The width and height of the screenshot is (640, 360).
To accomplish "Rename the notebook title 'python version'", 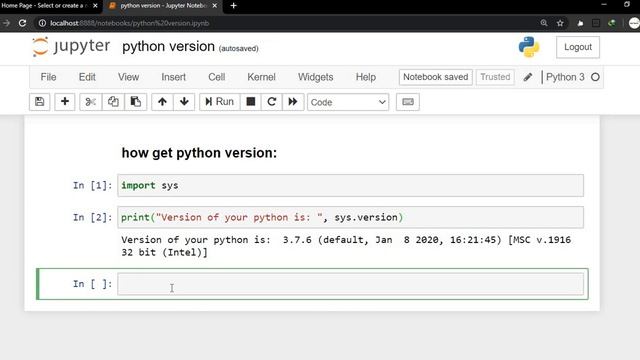I will pyautogui.click(x=168, y=47).
